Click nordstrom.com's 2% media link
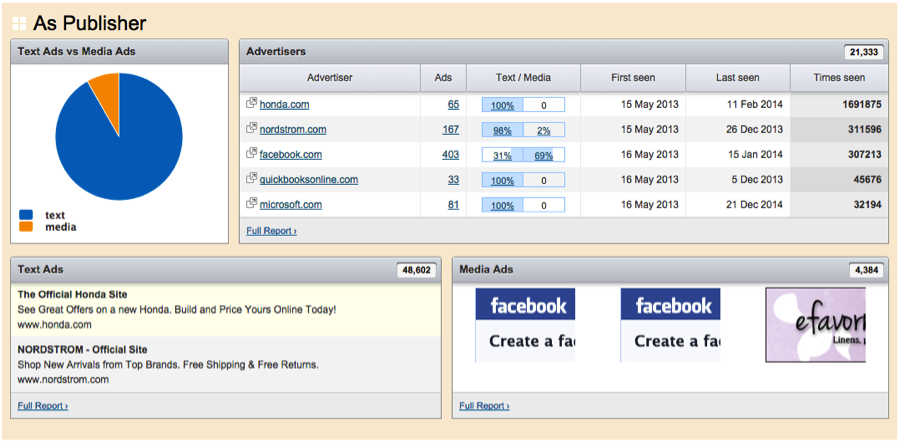This screenshot has height=444, width=900. pyautogui.click(x=544, y=130)
